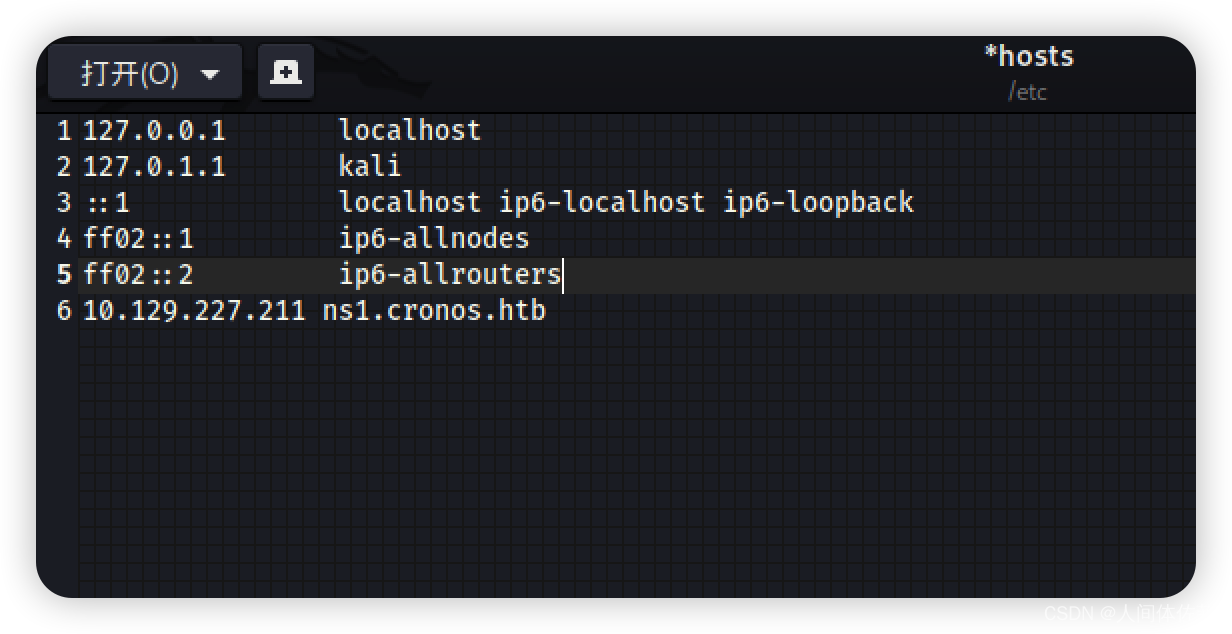Viewport: 1232px width, 634px height.
Task: Select line number 6 in the gutter
Action: coord(63,311)
